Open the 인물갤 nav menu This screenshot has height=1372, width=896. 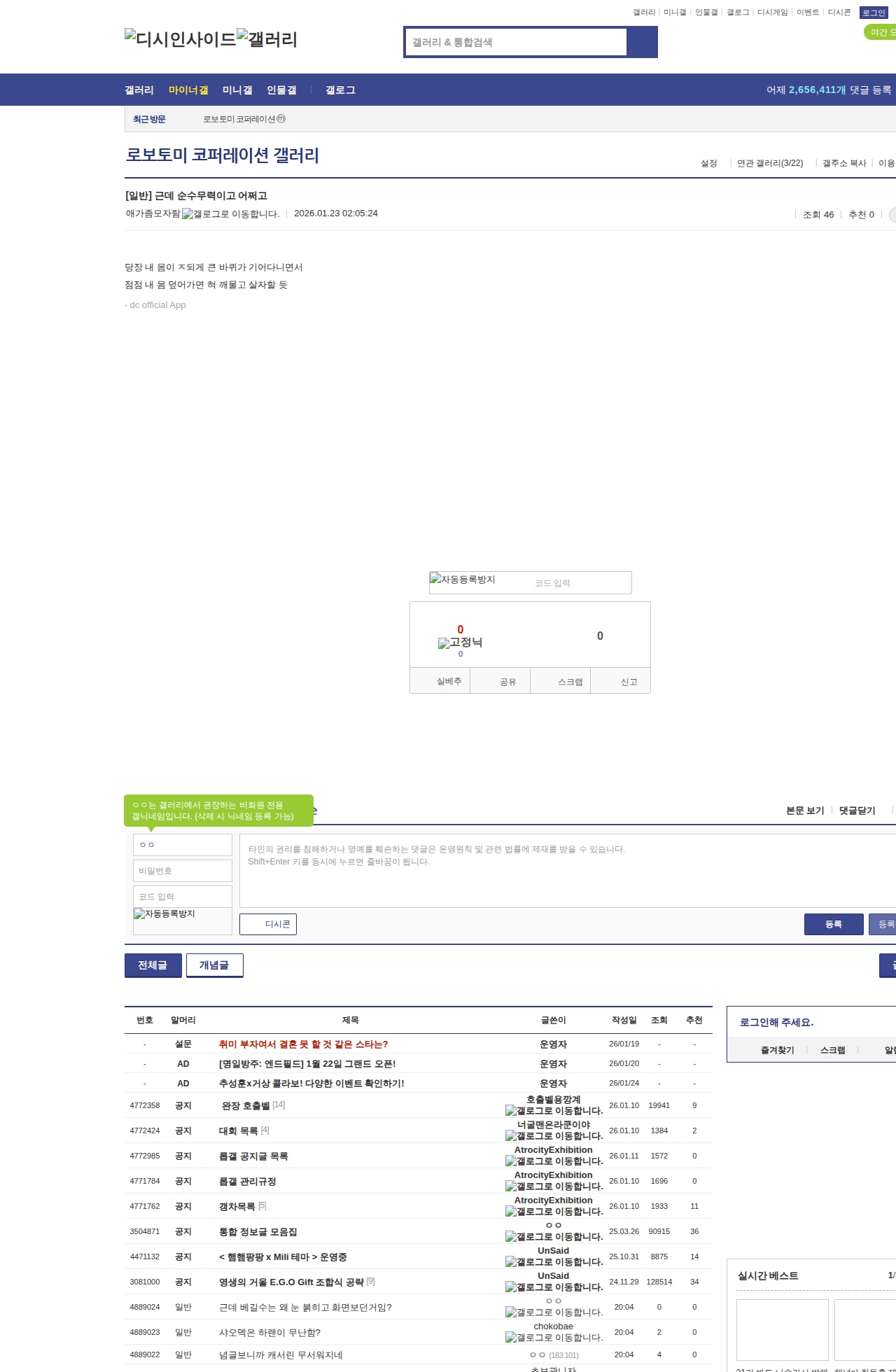pyautogui.click(x=281, y=90)
